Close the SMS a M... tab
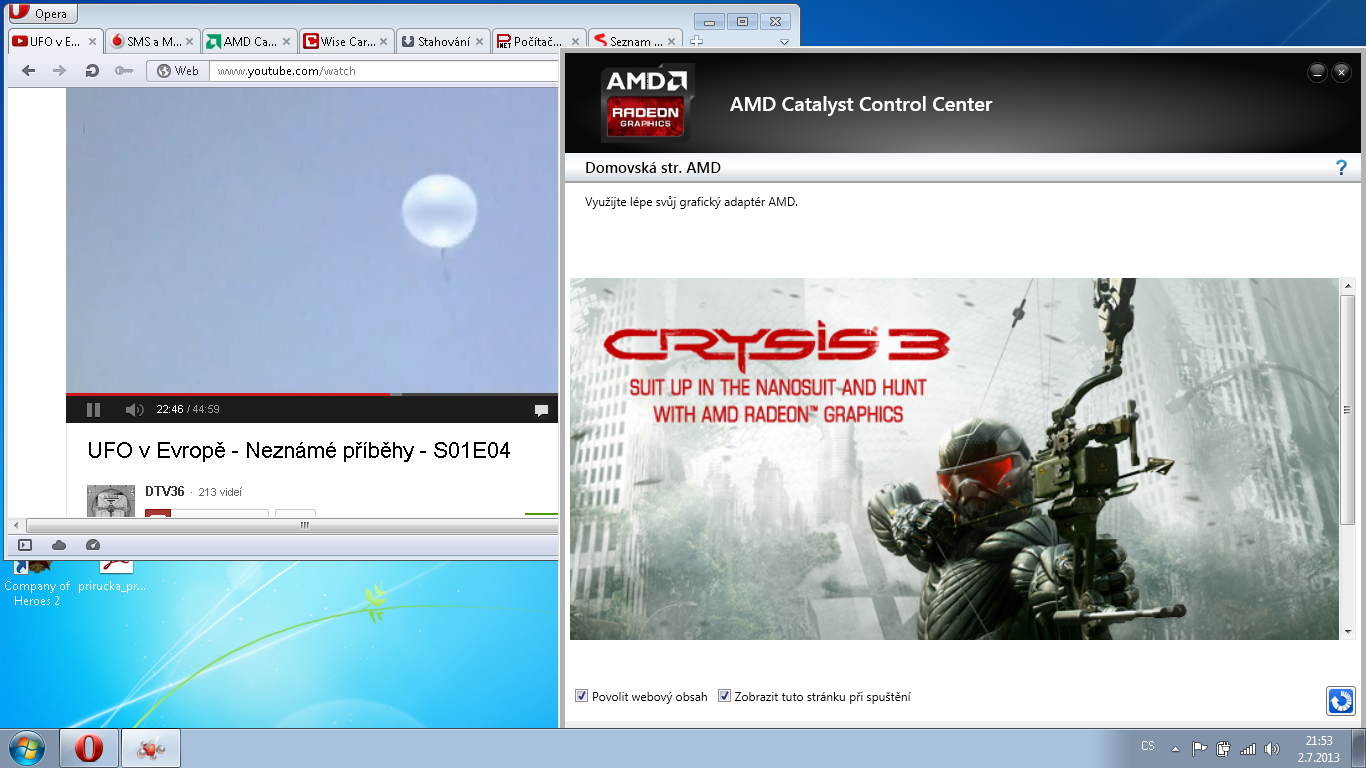1366x768 pixels. click(189, 42)
